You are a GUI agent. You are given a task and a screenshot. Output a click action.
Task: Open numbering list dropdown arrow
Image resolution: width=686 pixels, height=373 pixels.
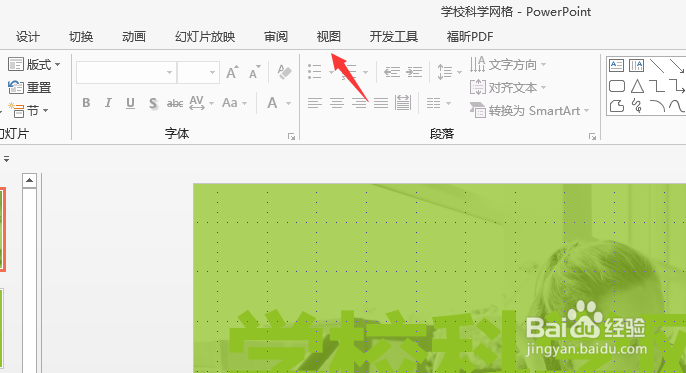365,73
